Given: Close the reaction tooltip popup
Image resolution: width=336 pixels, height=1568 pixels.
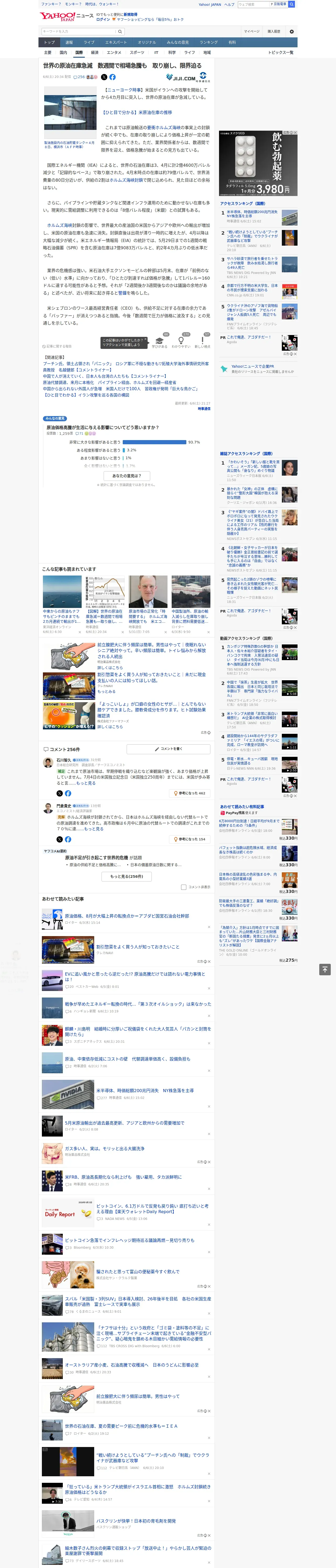Looking at the screenshot, I should [146, 339].
